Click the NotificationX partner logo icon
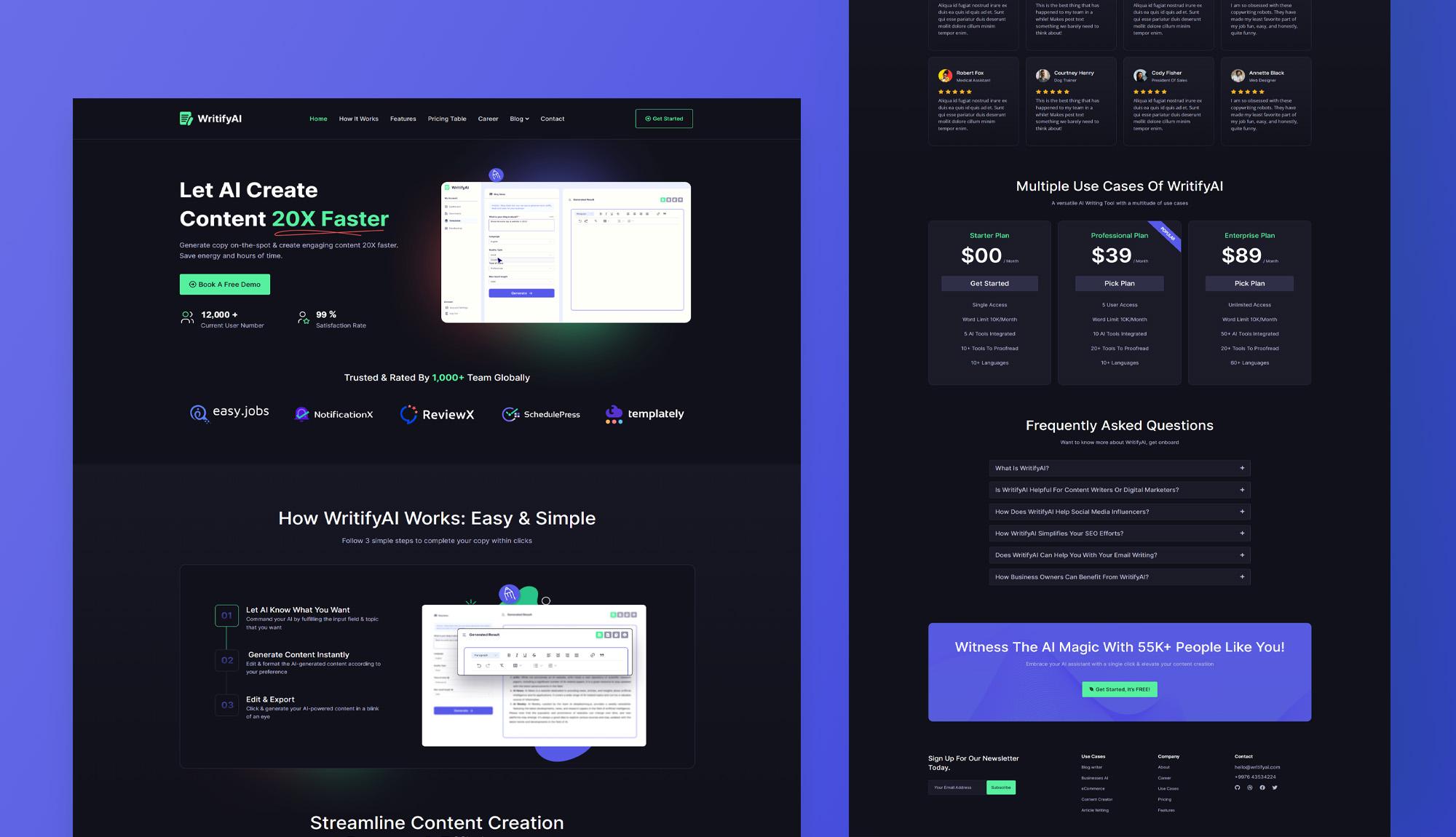The image size is (1456, 837). coord(301,413)
